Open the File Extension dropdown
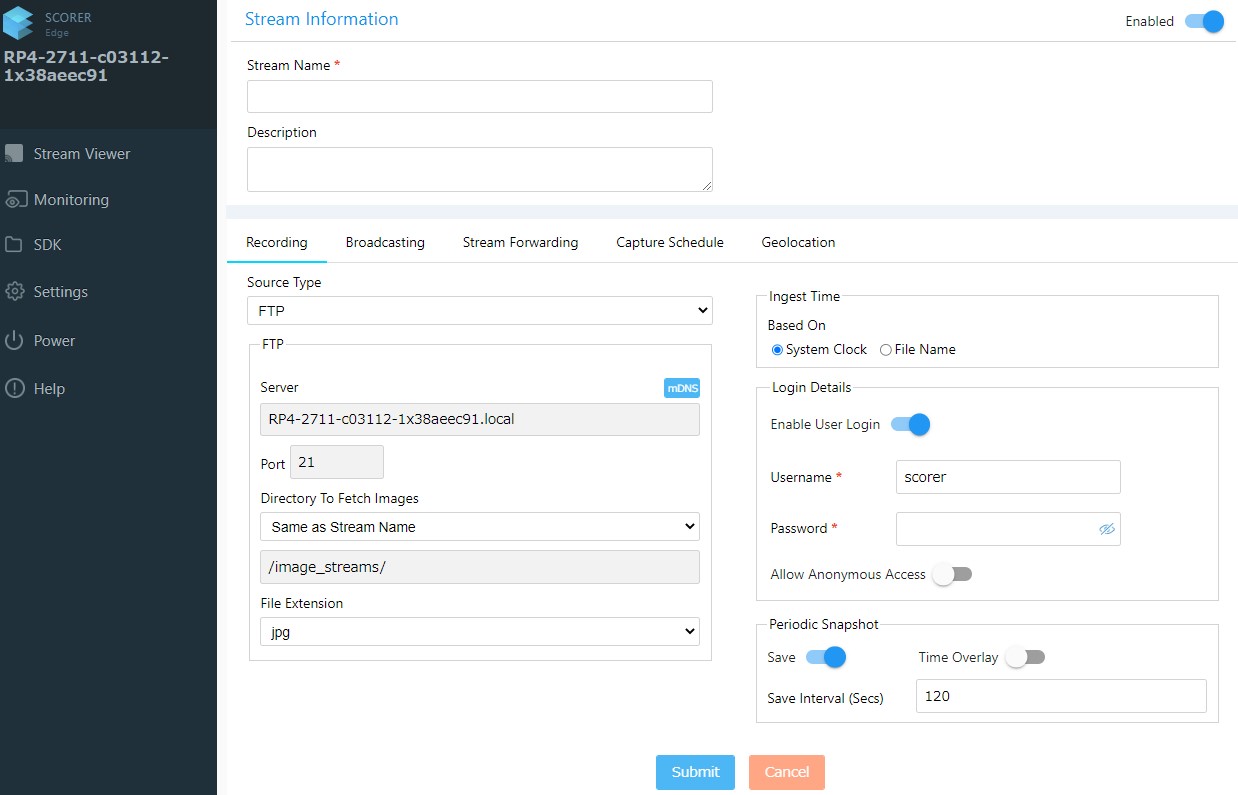The image size is (1238, 795). pos(479,632)
